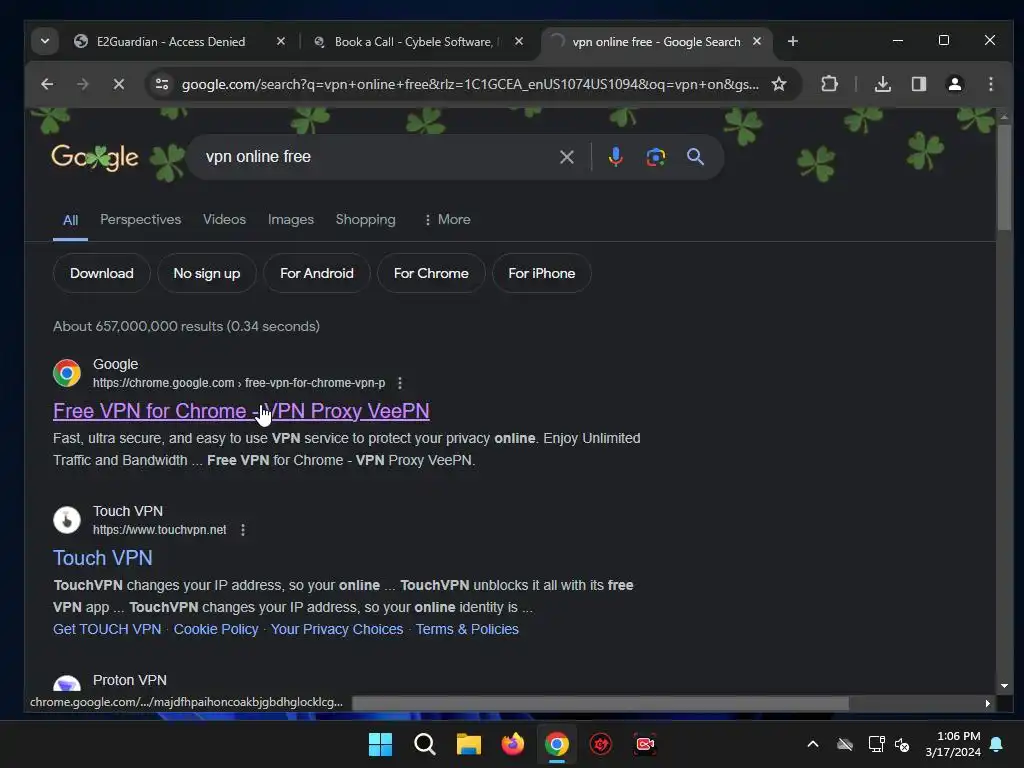Viewport: 1024px width, 768px height.
Task: Open options for touchvpn.net result
Action: coord(243,530)
